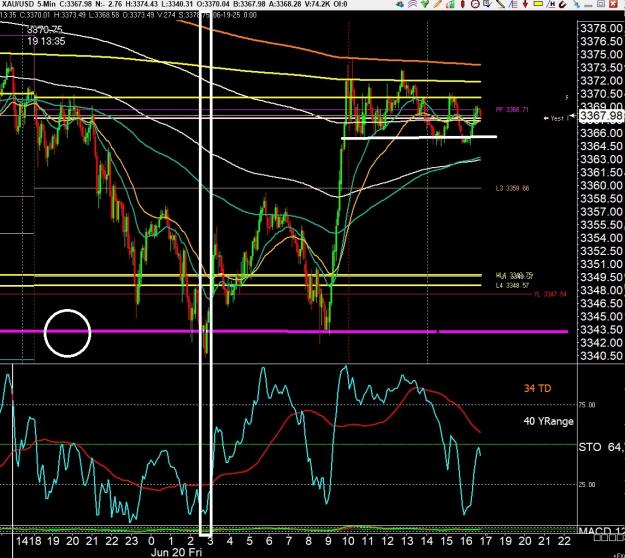Click the purple PP pivot label

tap(512, 109)
